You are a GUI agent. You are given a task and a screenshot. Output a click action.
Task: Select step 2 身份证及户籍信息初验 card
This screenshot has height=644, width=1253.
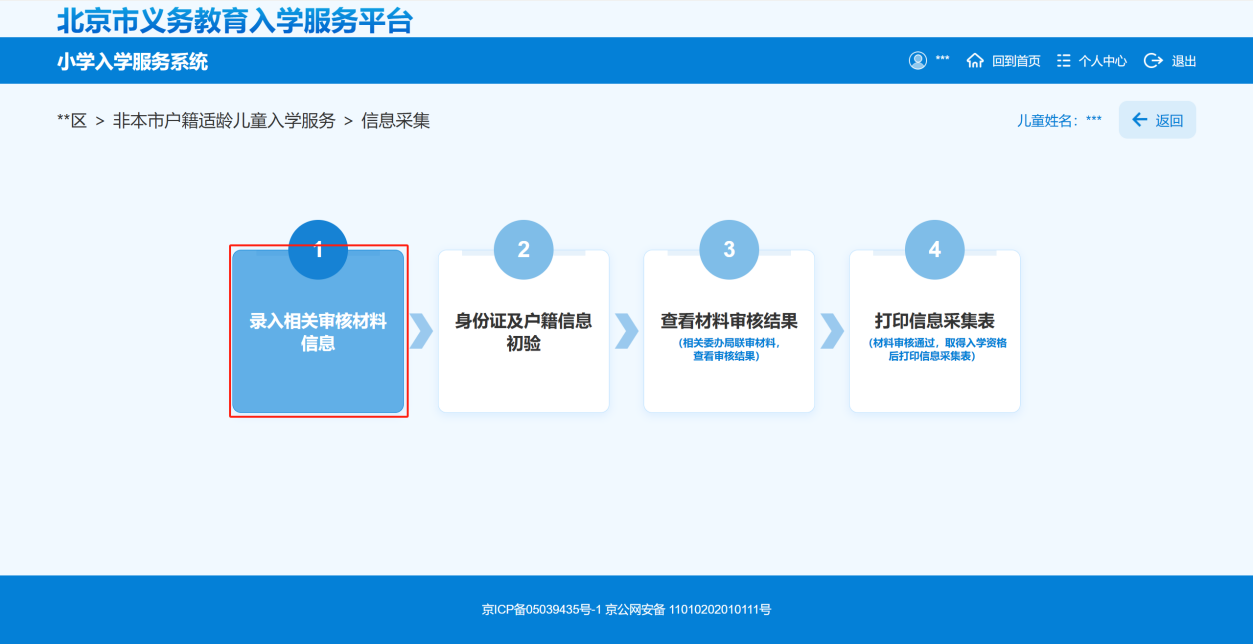pos(523,331)
